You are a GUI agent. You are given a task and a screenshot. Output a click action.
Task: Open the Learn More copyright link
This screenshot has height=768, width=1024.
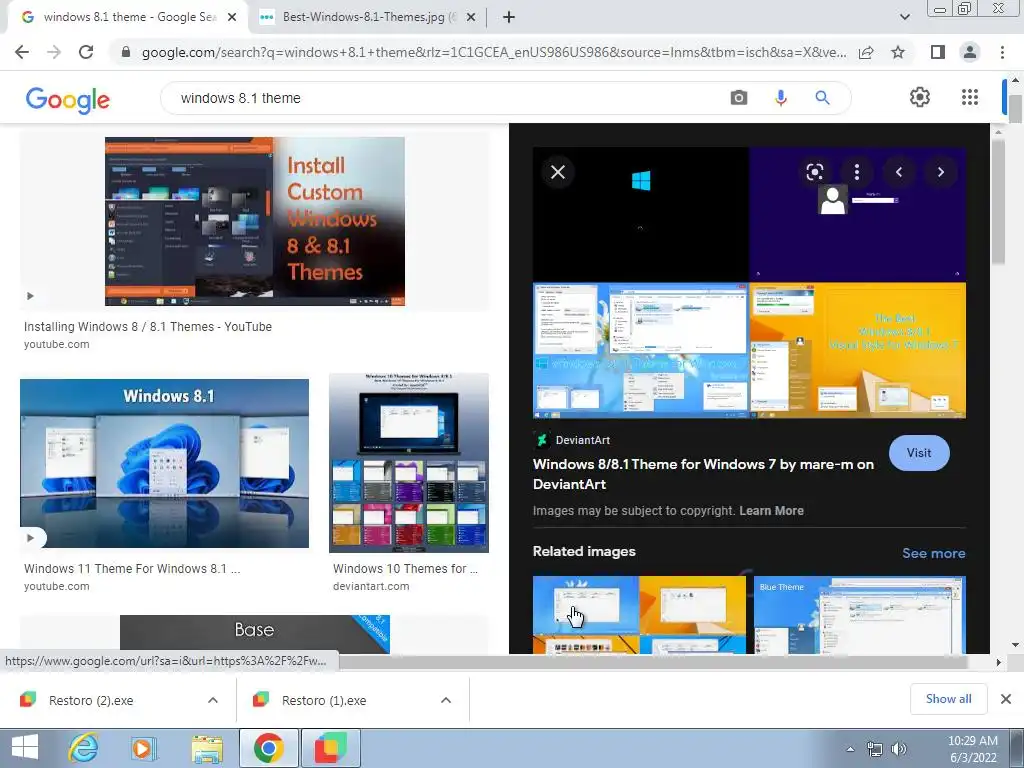point(771,511)
